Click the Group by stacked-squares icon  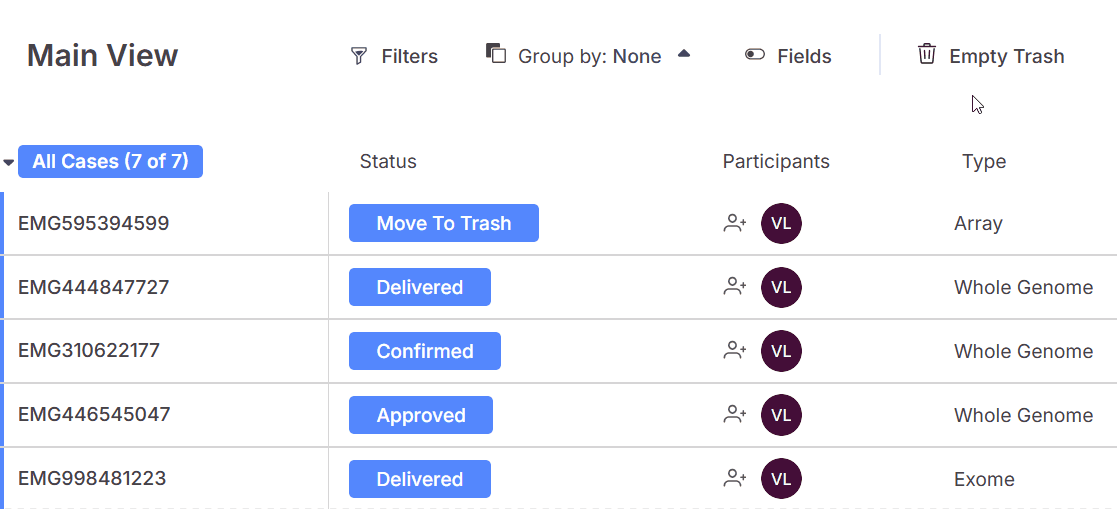[495, 53]
